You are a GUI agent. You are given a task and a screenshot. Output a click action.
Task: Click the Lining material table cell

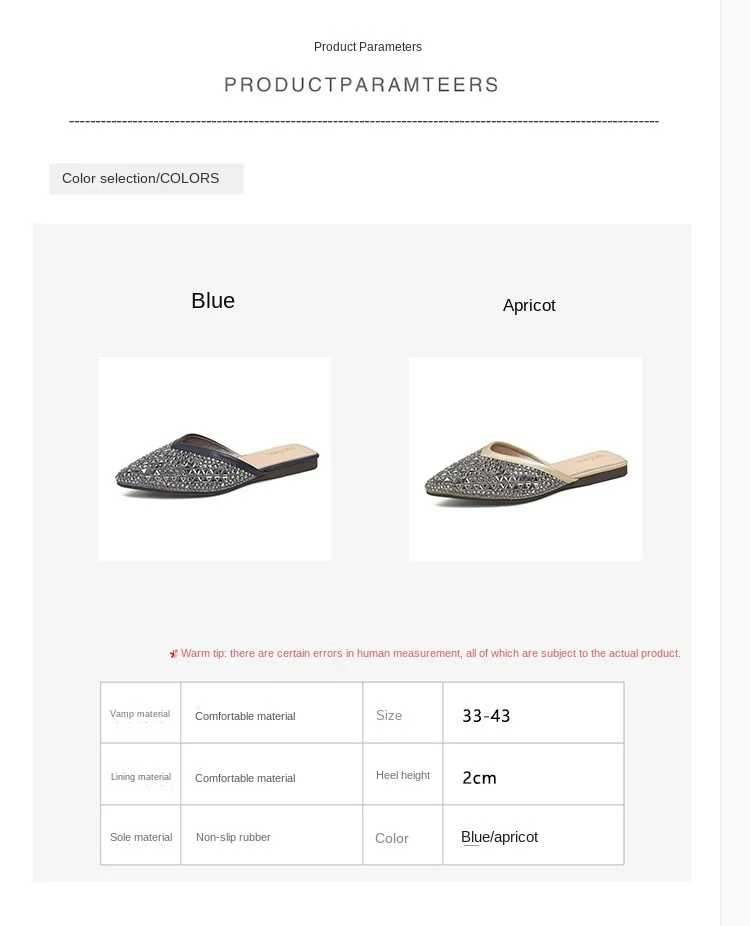141,774
